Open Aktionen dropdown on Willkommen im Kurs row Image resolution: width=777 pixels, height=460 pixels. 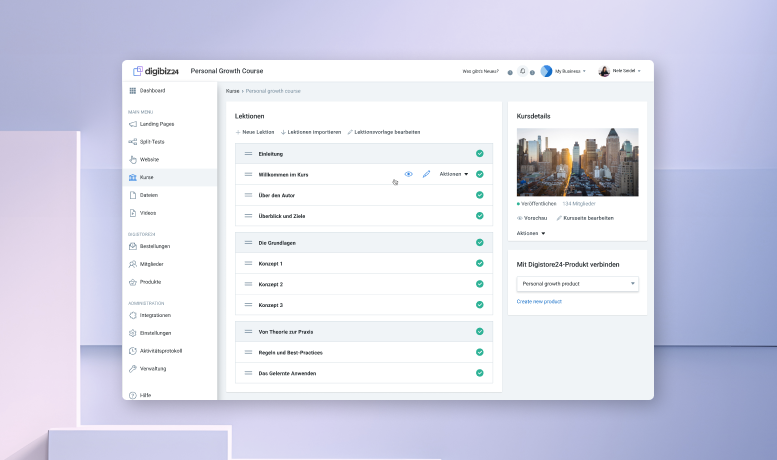(454, 174)
